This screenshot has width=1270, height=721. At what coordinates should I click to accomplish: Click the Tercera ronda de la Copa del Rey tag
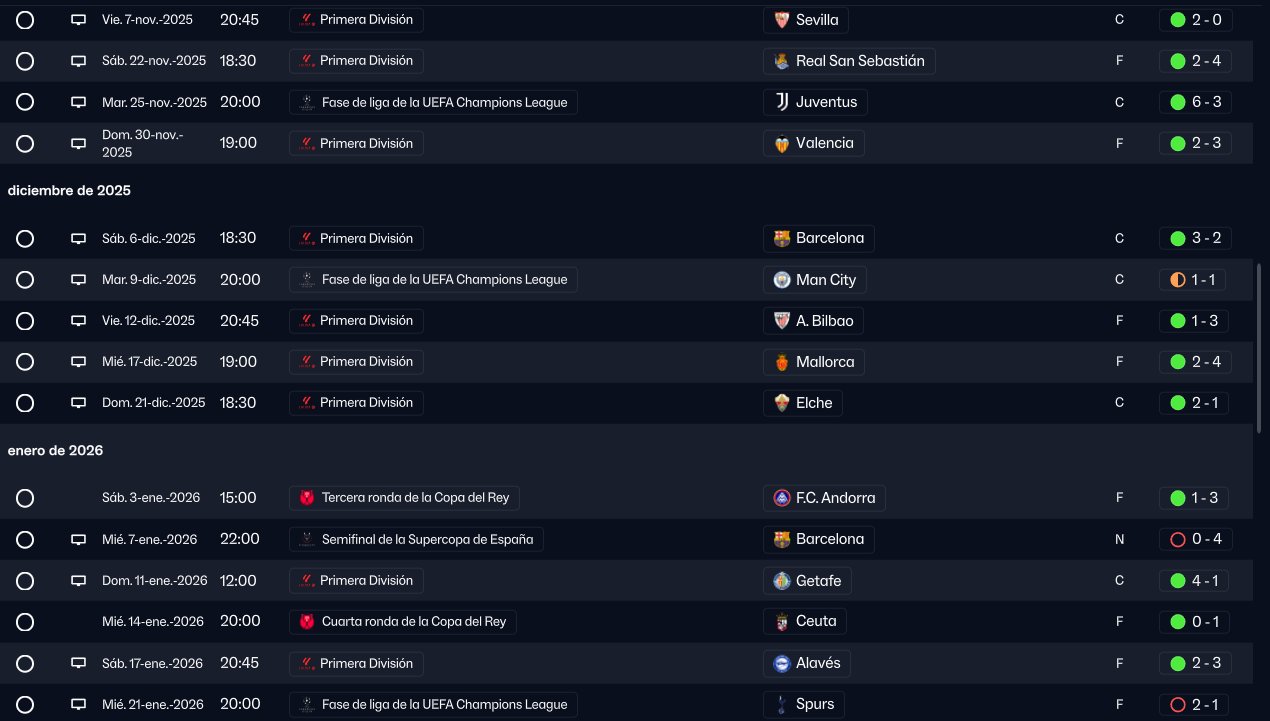pos(404,498)
